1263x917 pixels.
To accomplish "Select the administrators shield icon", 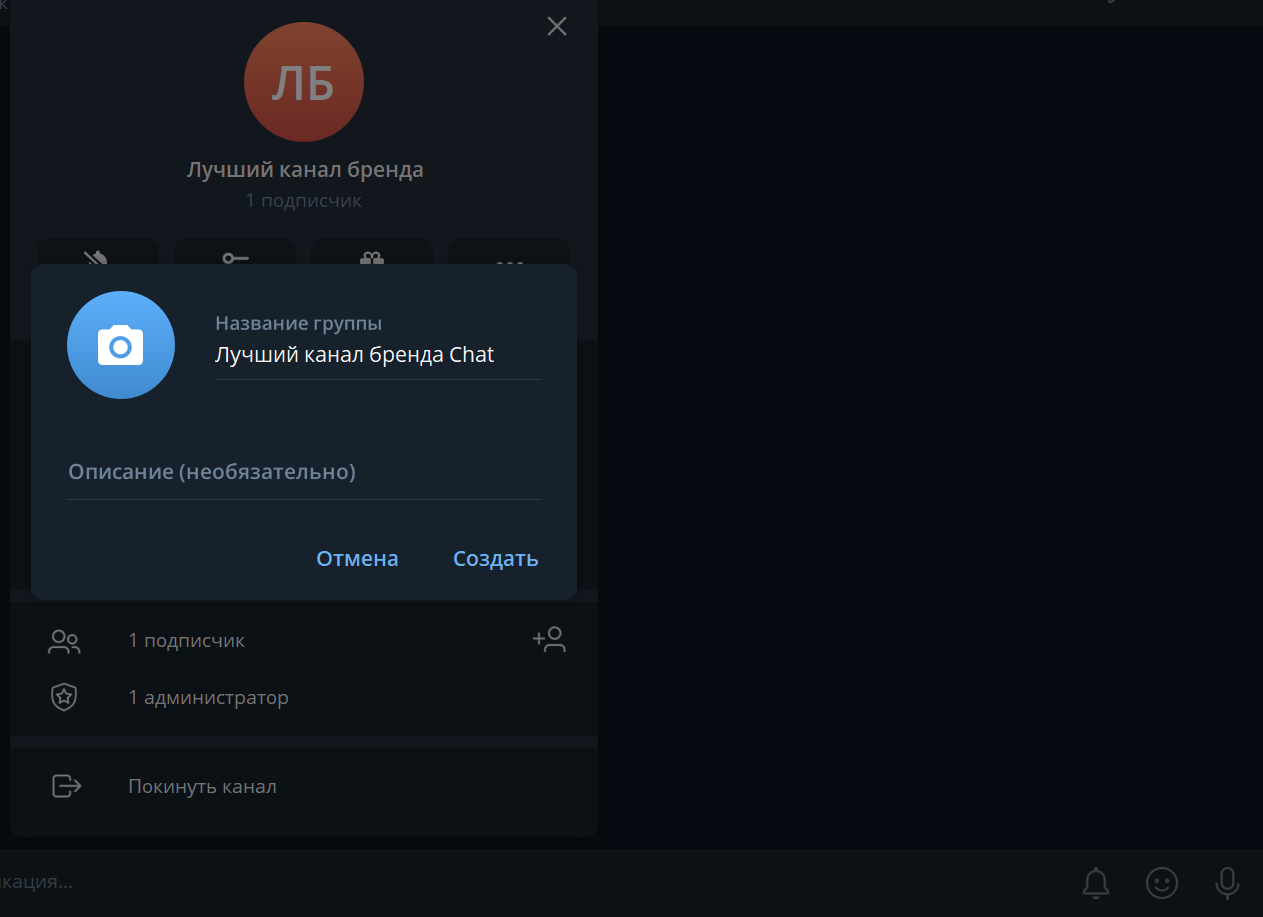I will coord(64,696).
